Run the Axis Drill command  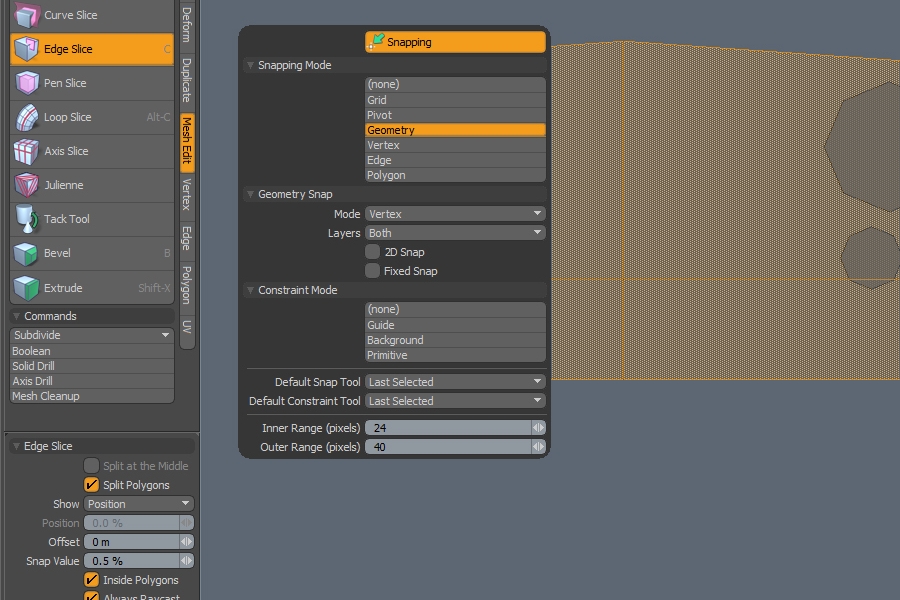[92, 381]
